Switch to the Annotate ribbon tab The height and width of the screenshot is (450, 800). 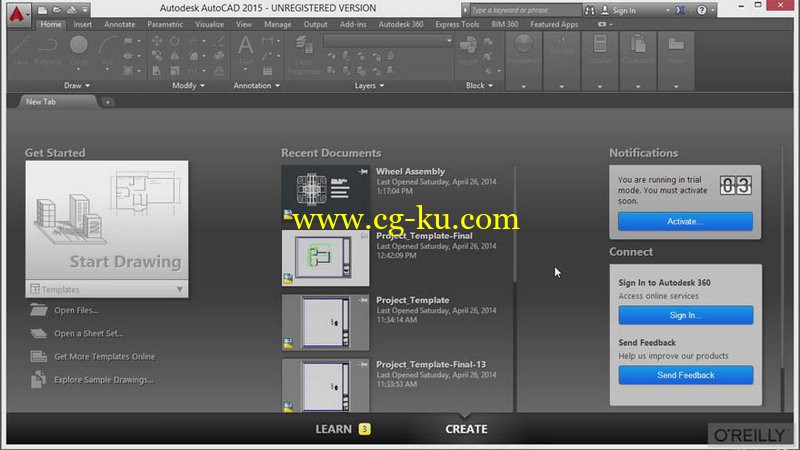pos(119,24)
